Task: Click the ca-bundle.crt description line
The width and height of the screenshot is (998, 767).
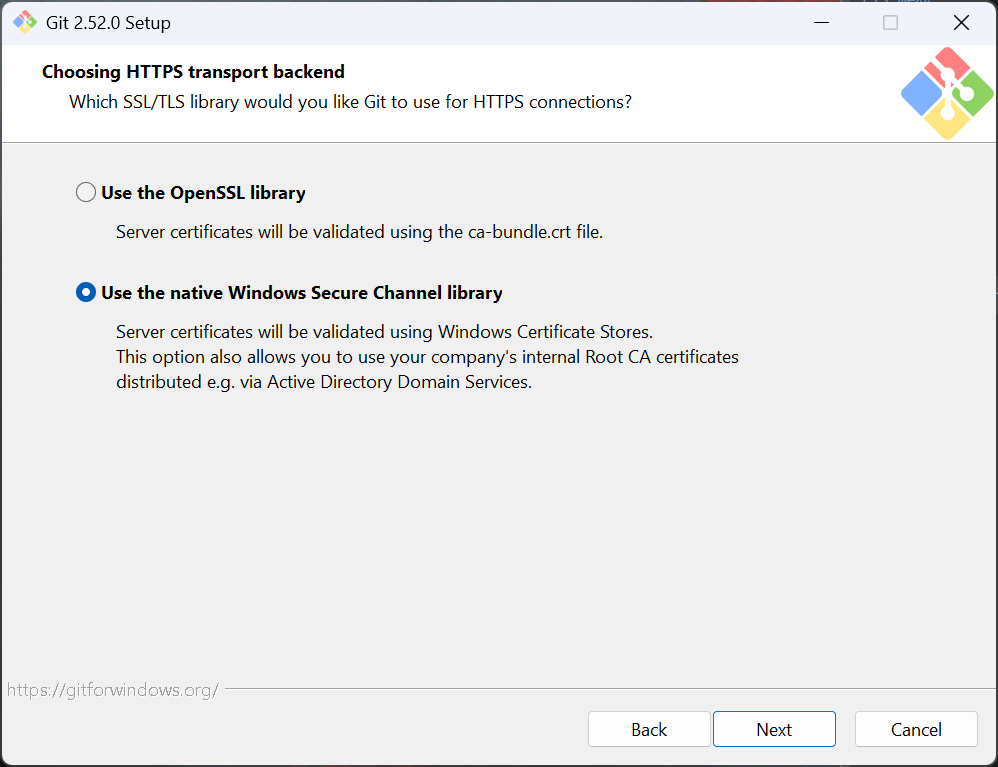Action: pyautogui.click(x=359, y=232)
